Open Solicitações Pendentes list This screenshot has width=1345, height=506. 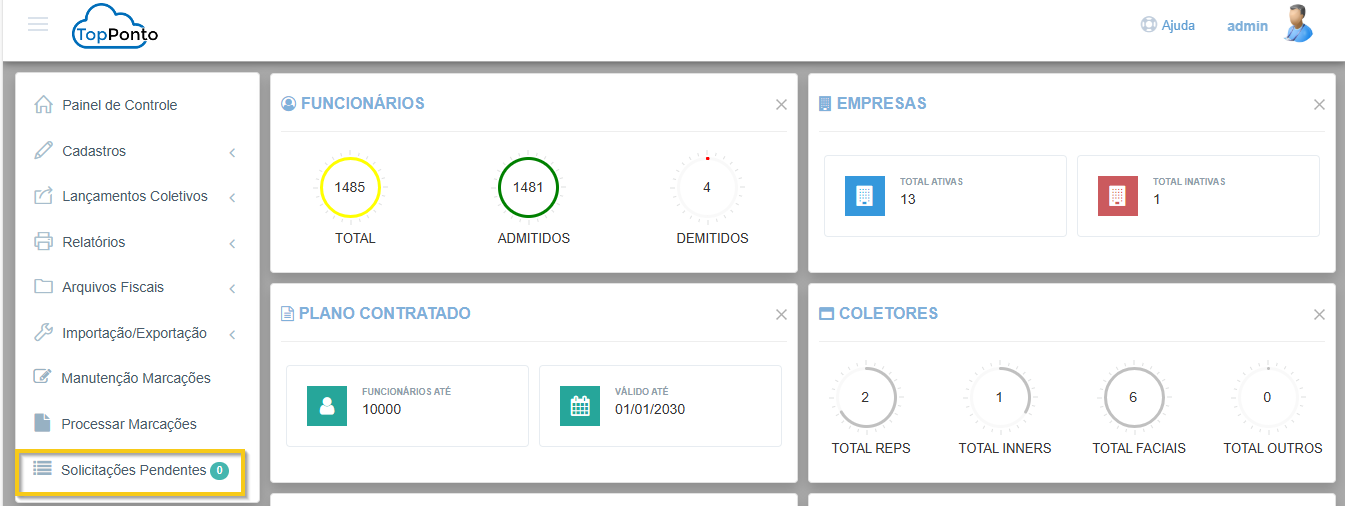133,470
